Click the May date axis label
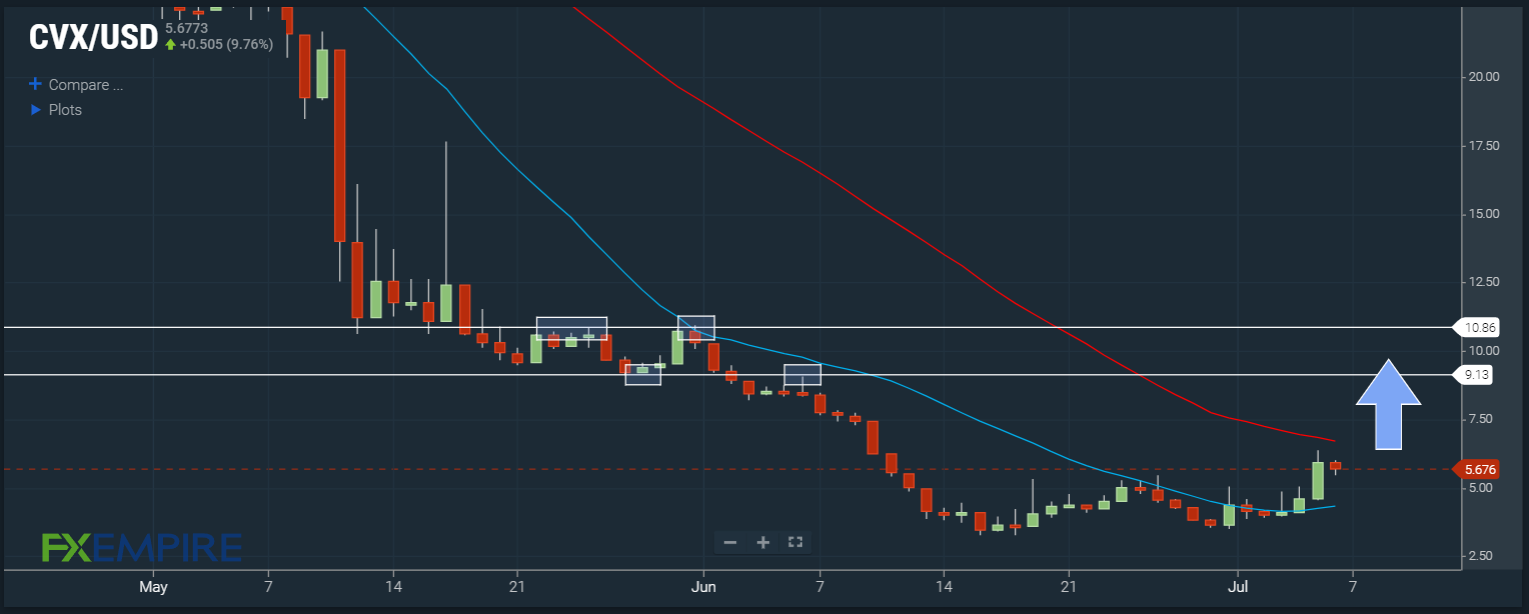Image resolution: width=1529 pixels, height=614 pixels. pos(153,586)
